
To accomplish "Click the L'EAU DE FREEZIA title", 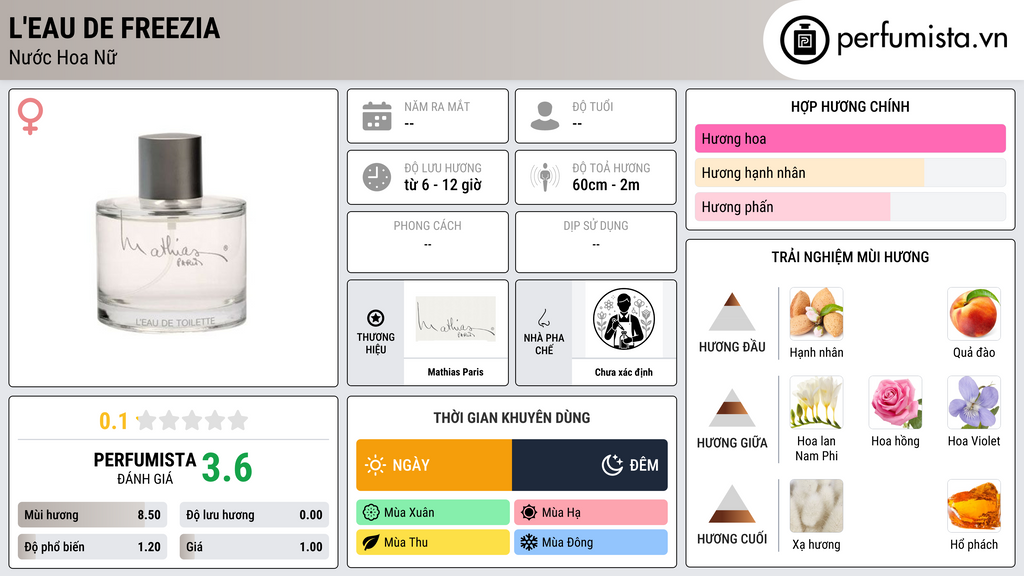I will click(114, 28).
